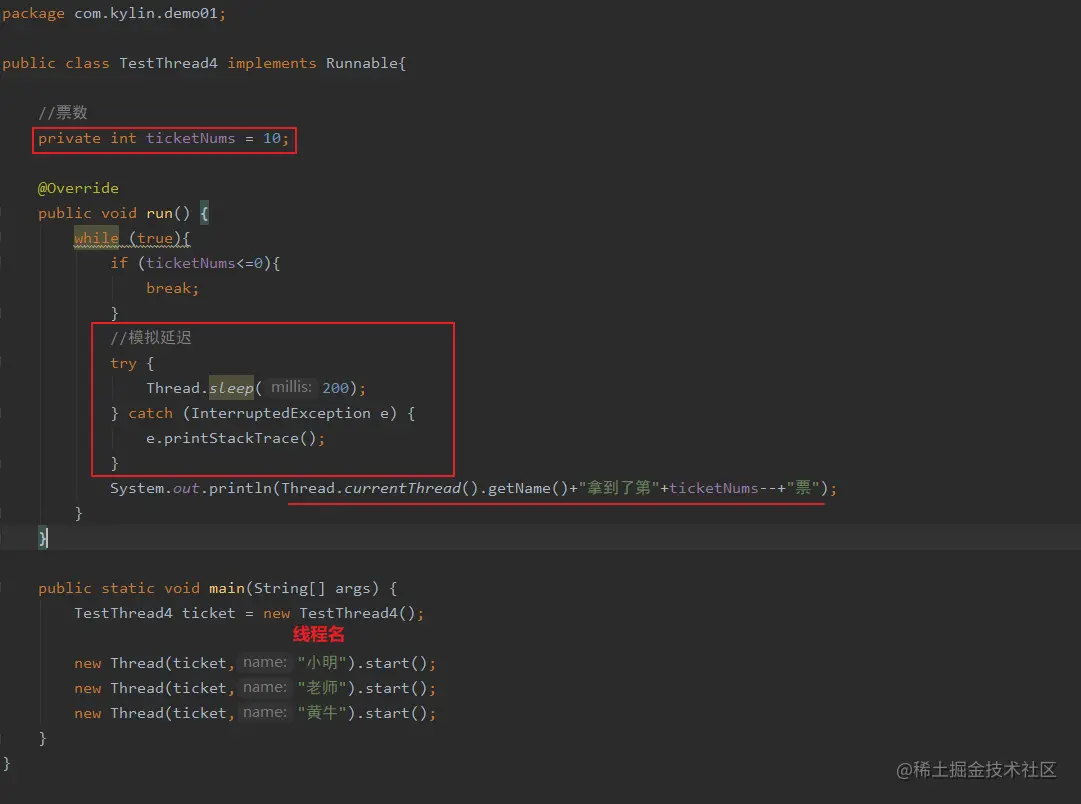
Task: Click the 200 sleep argument
Action: (336, 388)
